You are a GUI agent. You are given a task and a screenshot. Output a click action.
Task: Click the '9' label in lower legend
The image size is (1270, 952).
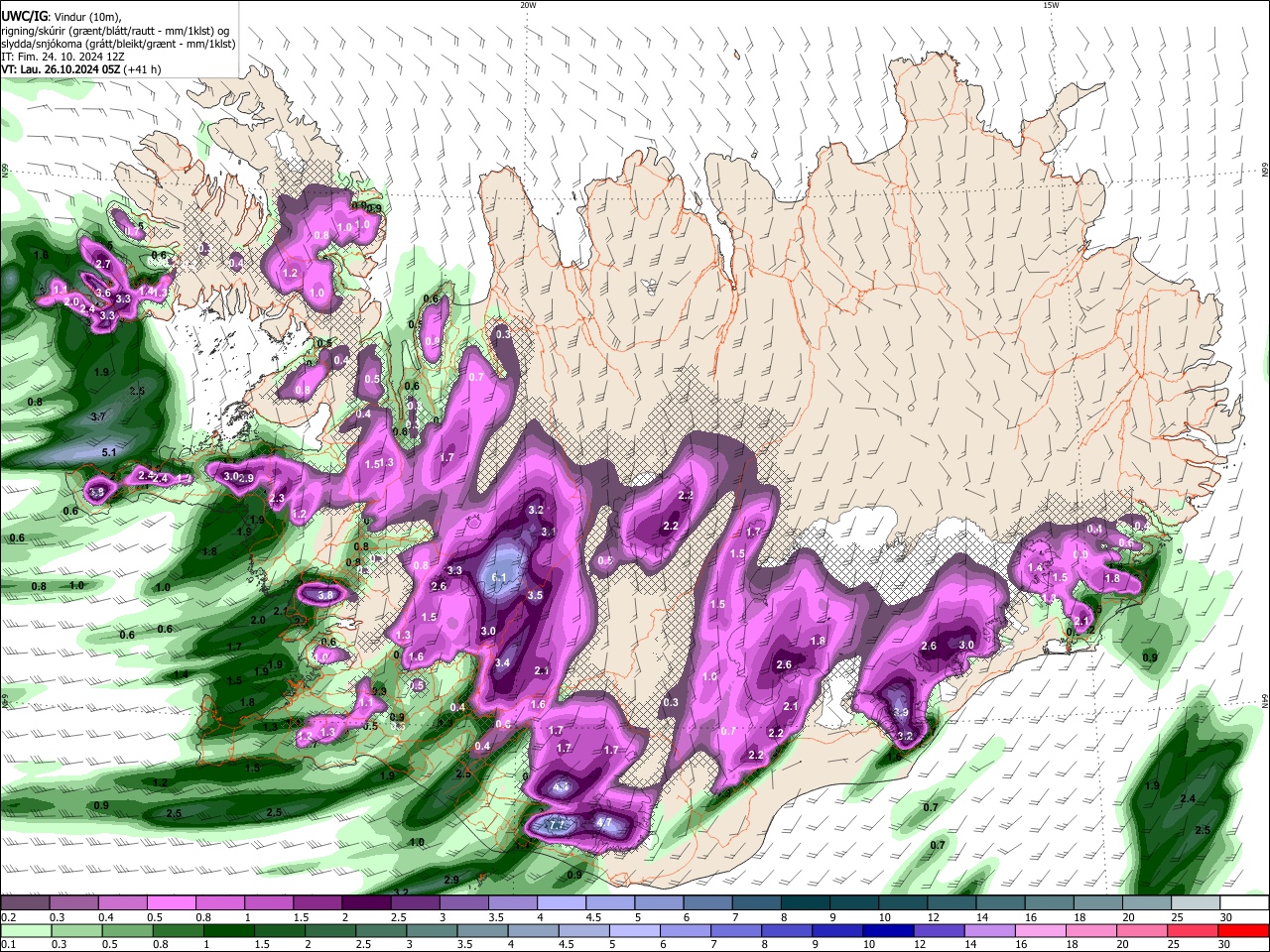click(816, 944)
